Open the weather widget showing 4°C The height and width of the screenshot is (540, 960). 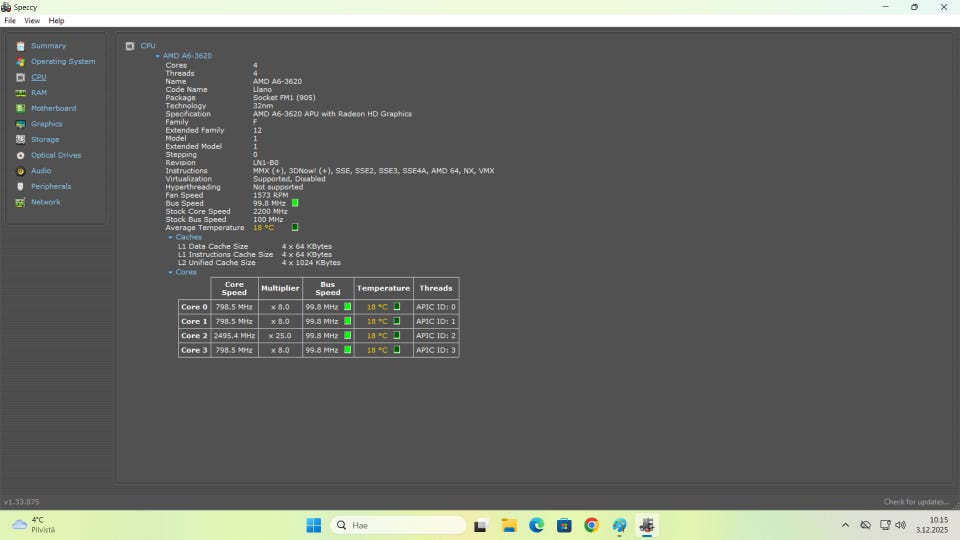pyautogui.click(x=34, y=525)
